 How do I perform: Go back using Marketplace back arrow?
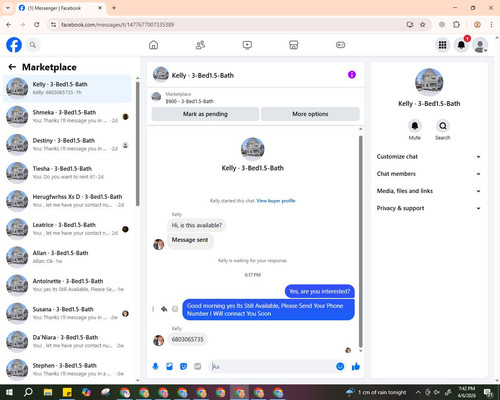coord(12,67)
